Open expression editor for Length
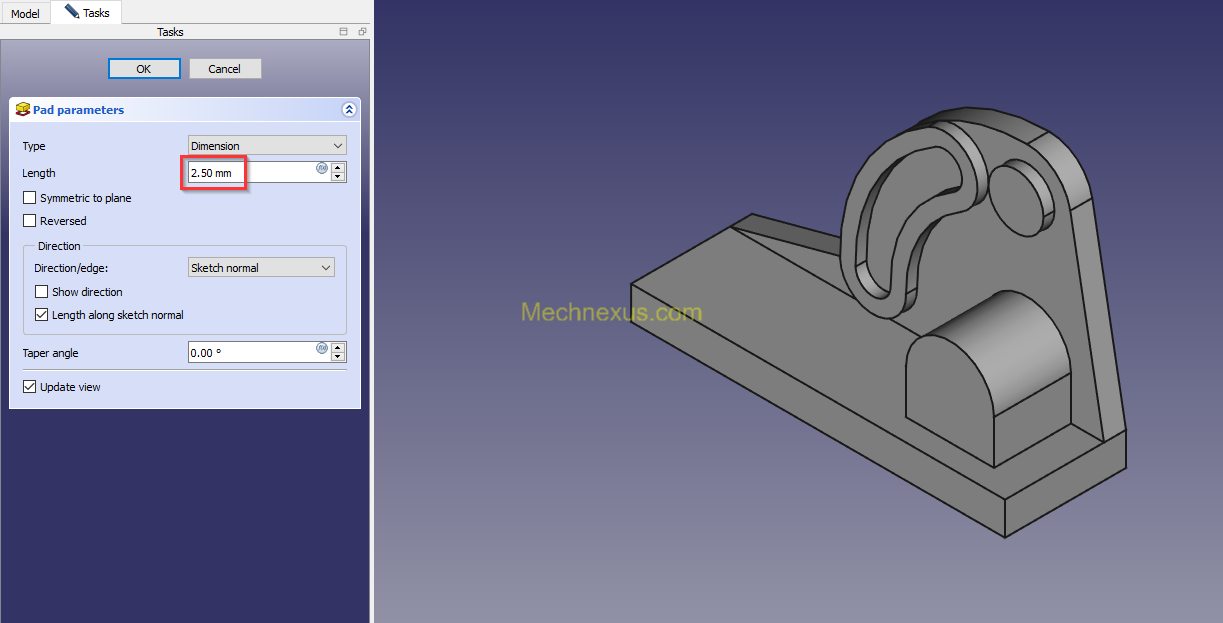The height and width of the screenshot is (623, 1223). tap(322, 168)
